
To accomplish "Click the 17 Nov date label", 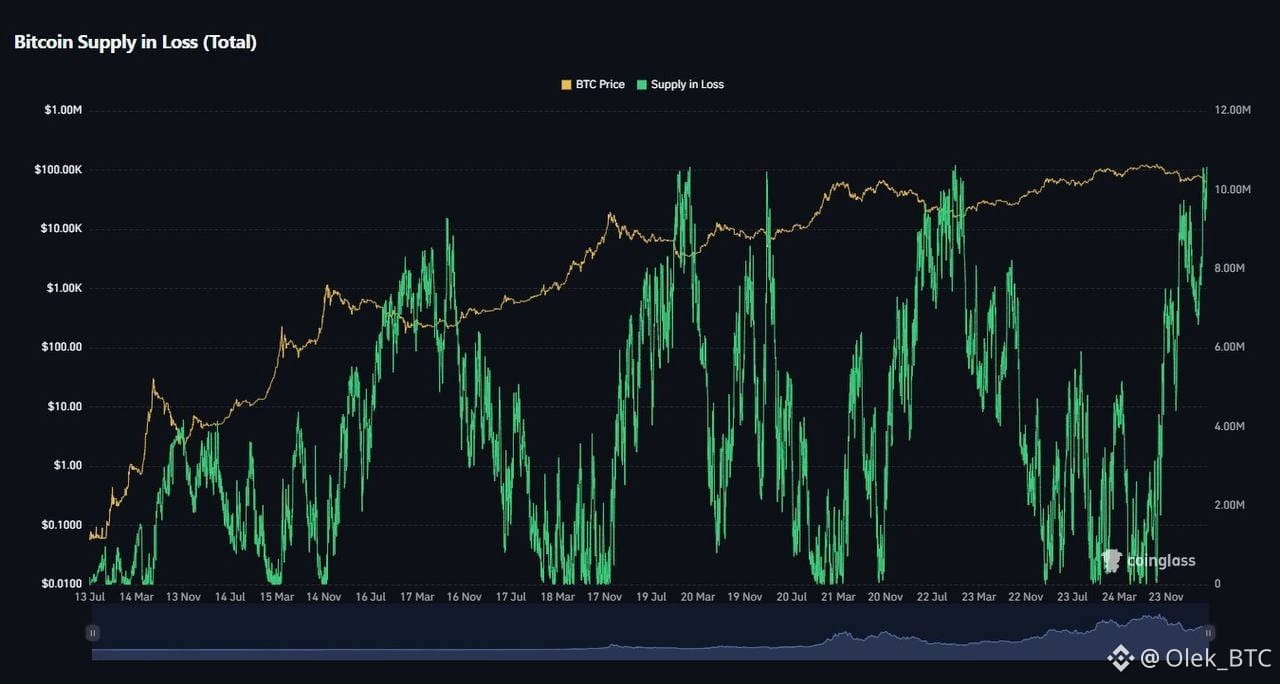I will pos(605,597).
